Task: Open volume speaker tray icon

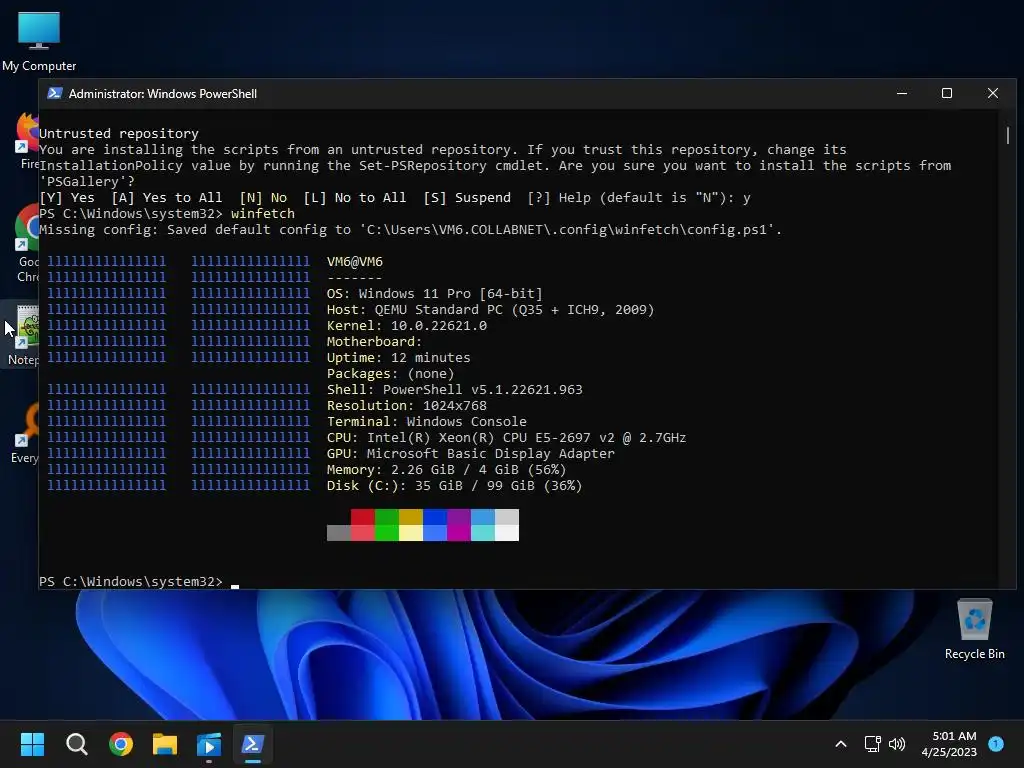Action: 897,744
